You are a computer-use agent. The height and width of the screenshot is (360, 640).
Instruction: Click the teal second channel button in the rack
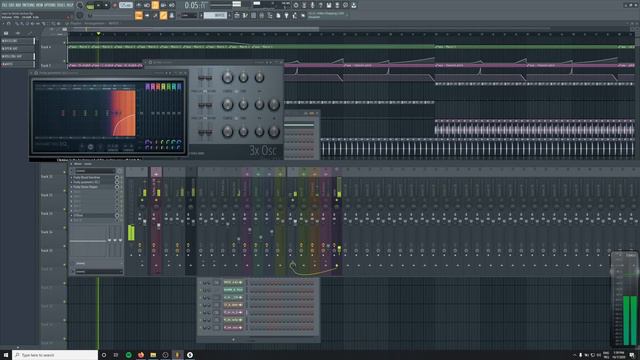[x=233, y=290]
